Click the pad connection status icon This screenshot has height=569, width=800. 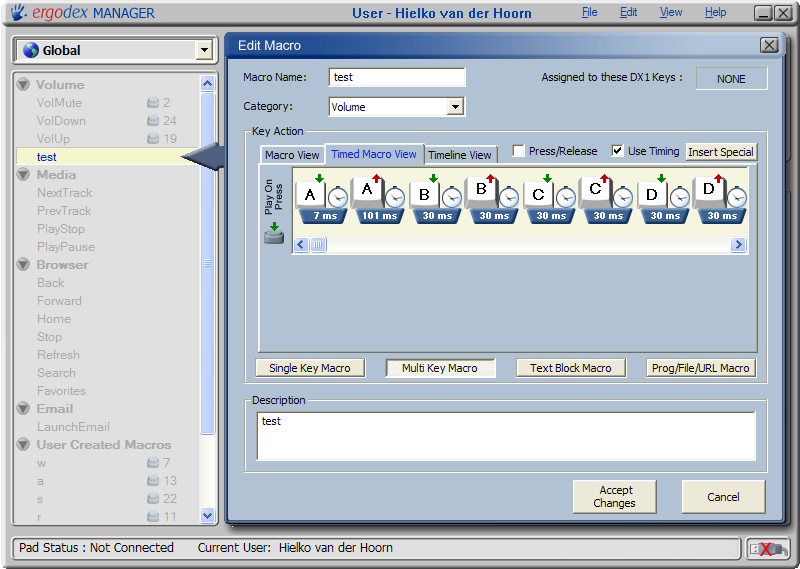(768, 549)
